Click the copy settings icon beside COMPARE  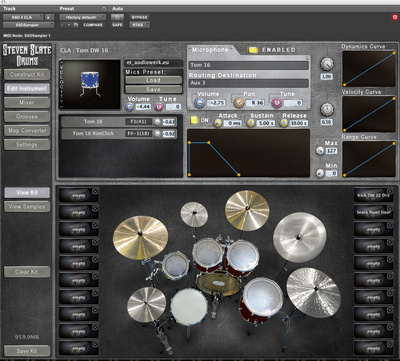coord(76,25)
